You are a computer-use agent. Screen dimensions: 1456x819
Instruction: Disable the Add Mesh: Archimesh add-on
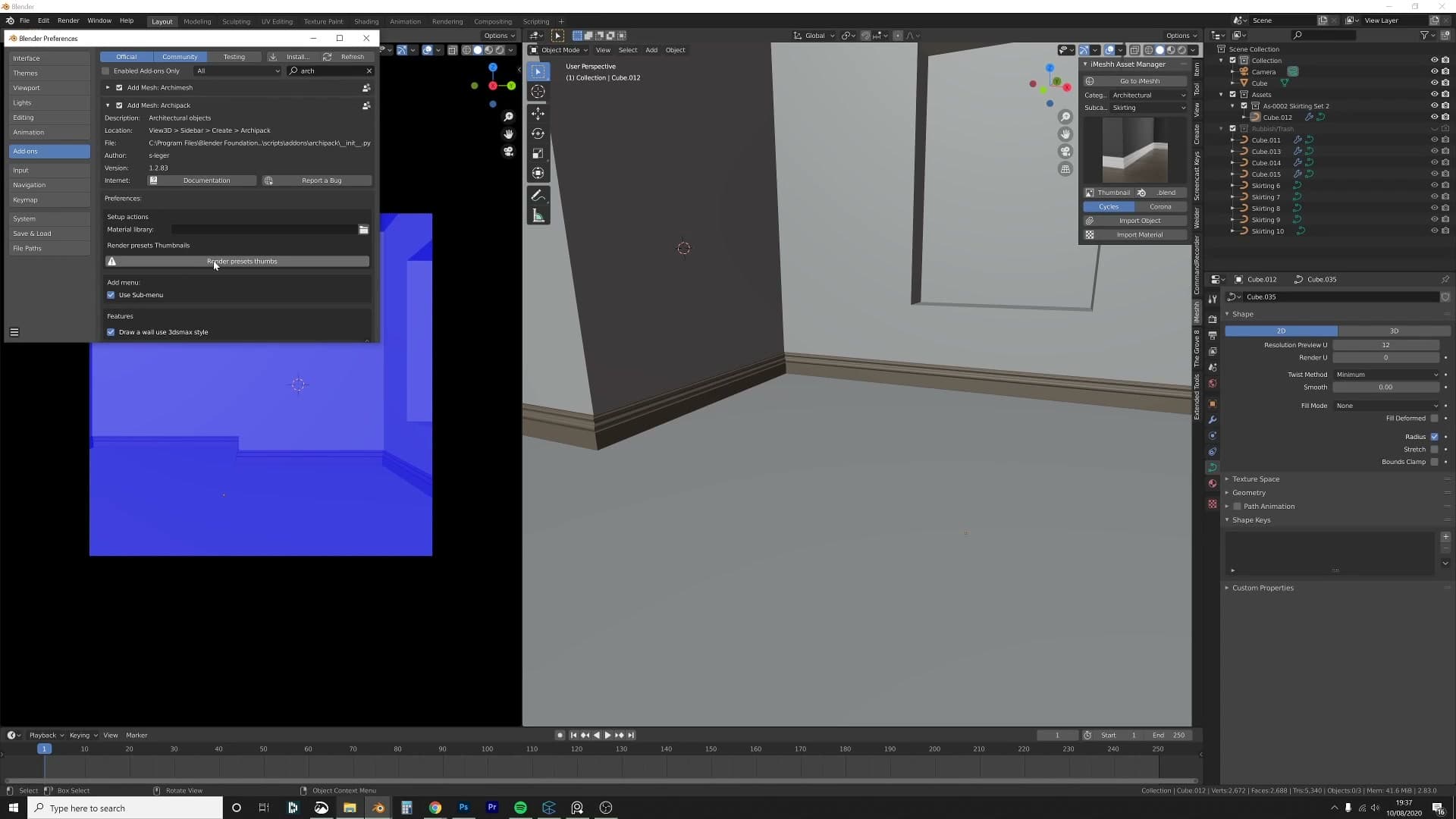[119, 88]
